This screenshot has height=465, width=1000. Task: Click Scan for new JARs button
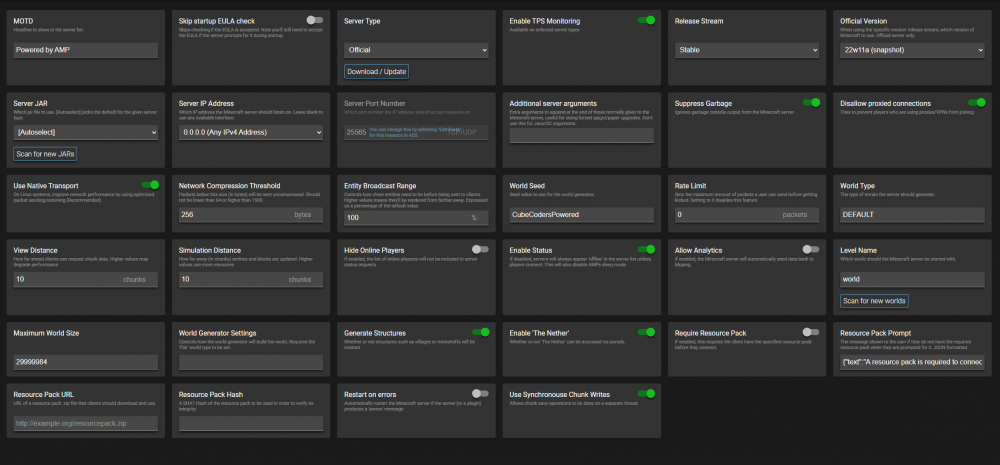tap(45, 154)
